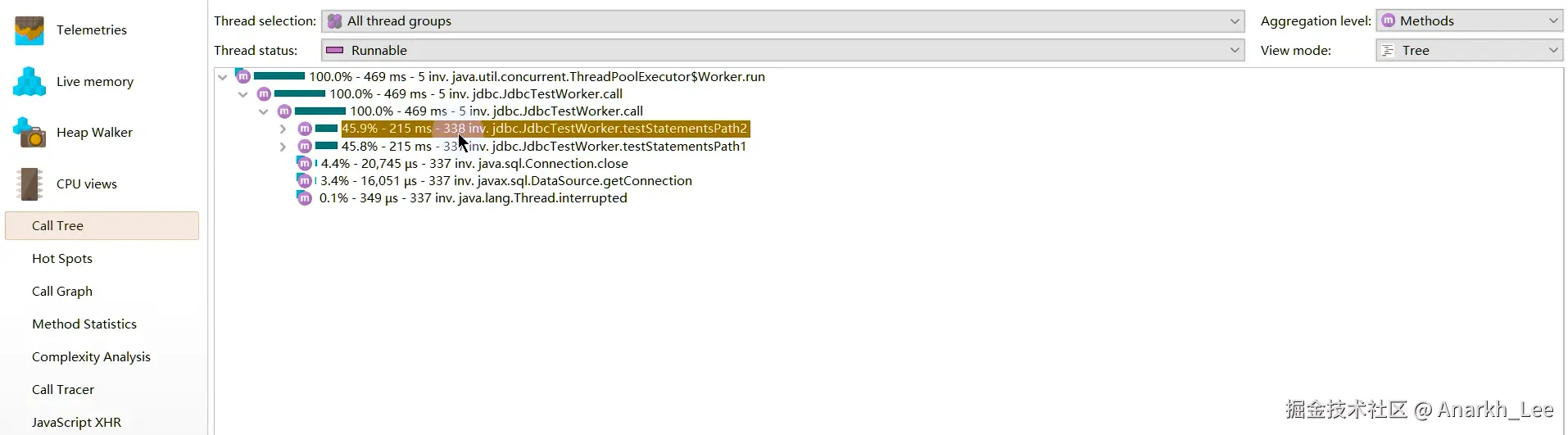This screenshot has height=435, width=1568.
Task: Select the testStatementsPath2 row text
Action: pos(545,129)
